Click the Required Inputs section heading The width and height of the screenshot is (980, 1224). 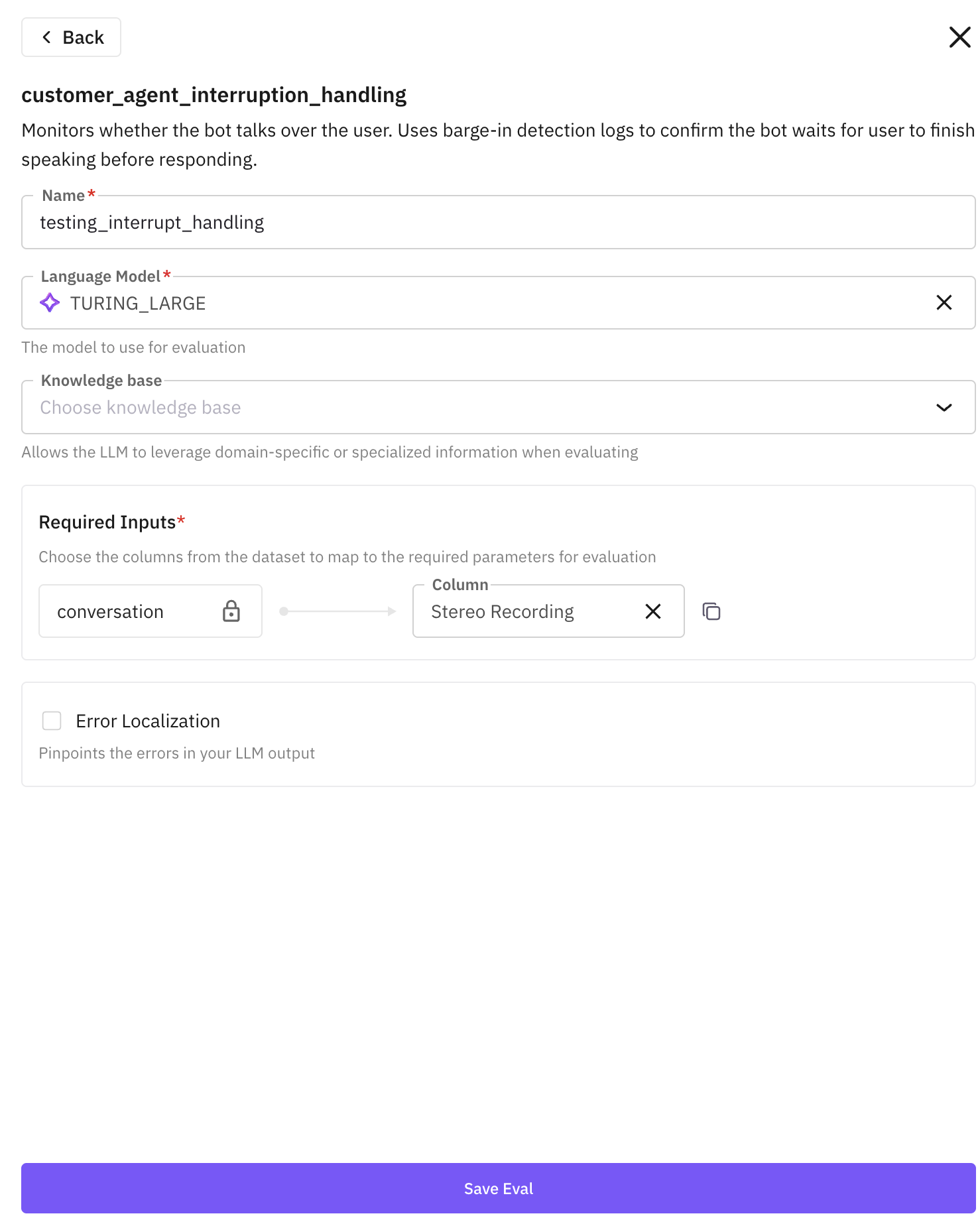coord(107,522)
